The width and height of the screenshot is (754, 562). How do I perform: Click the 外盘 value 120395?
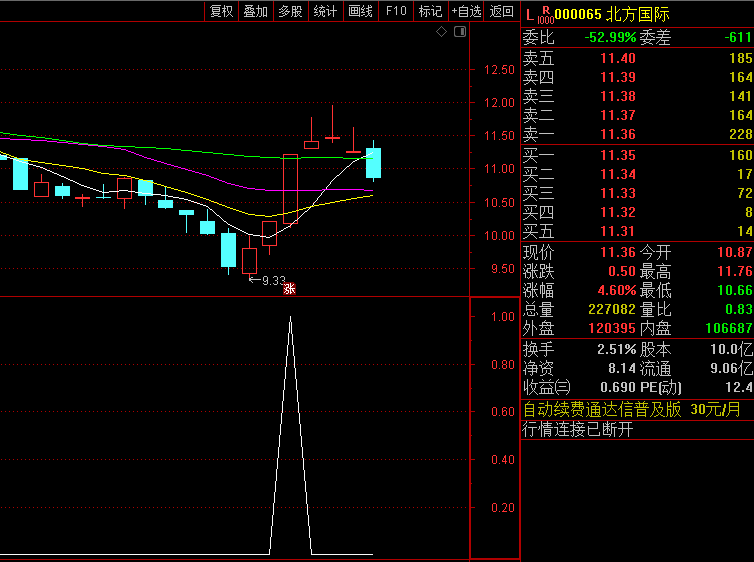612,328
